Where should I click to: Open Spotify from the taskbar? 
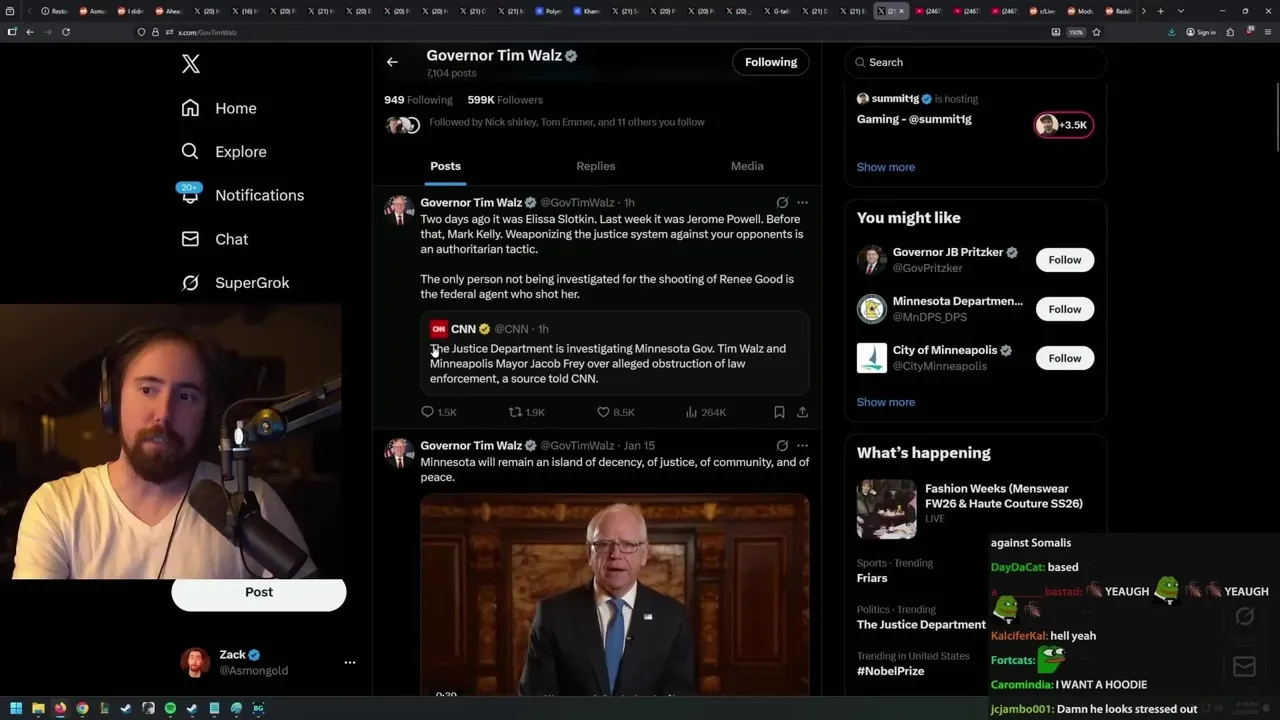pos(170,708)
